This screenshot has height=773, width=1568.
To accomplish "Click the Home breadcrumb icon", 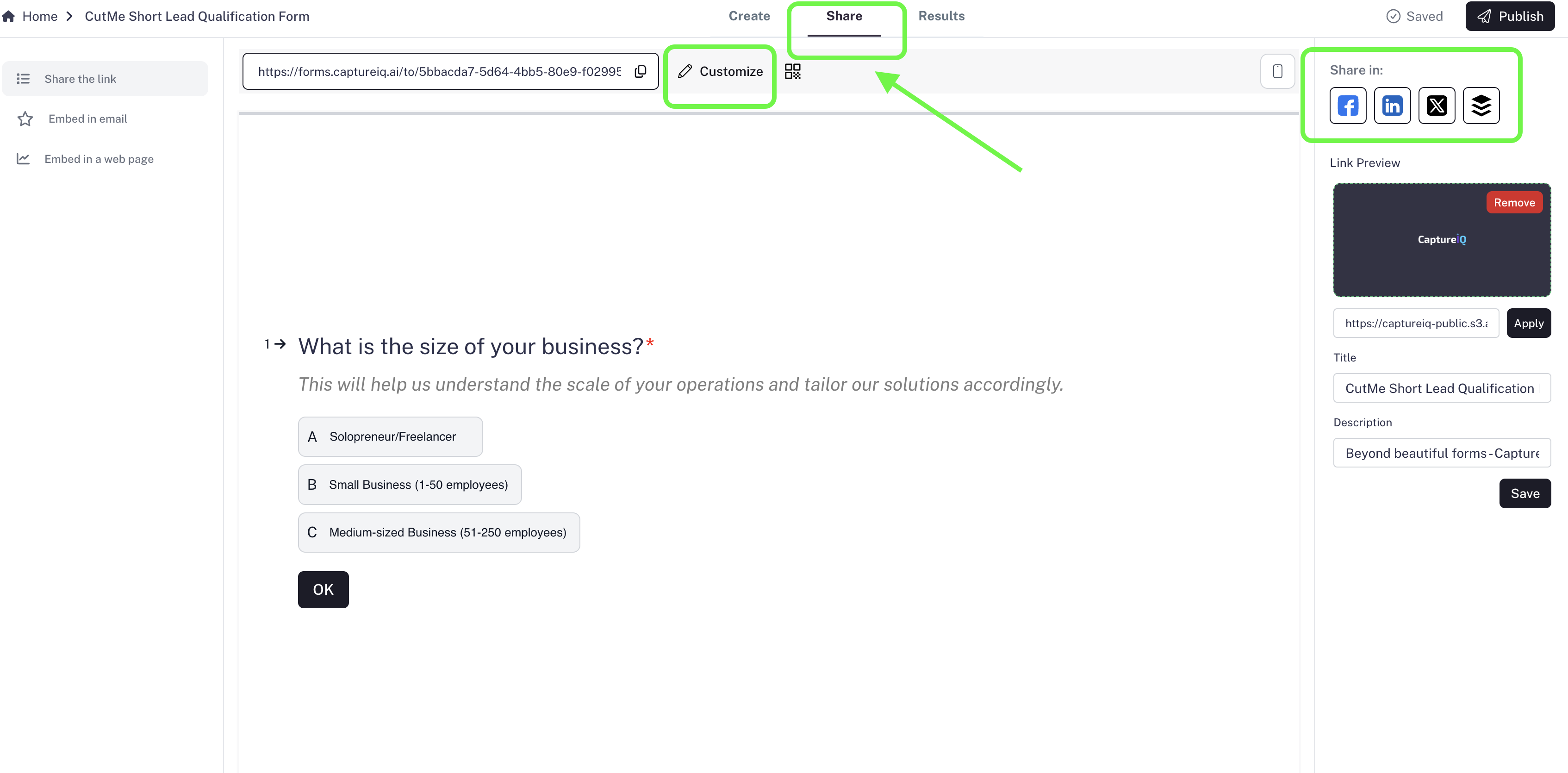I will tap(8, 16).
